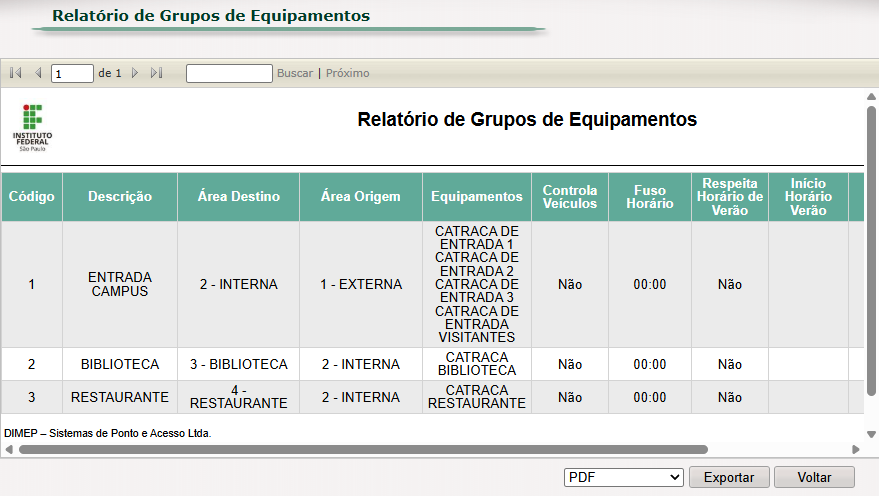The height and width of the screenshot is (496, 879).
Task: Click the Buscar link
Action: (295, 73)
